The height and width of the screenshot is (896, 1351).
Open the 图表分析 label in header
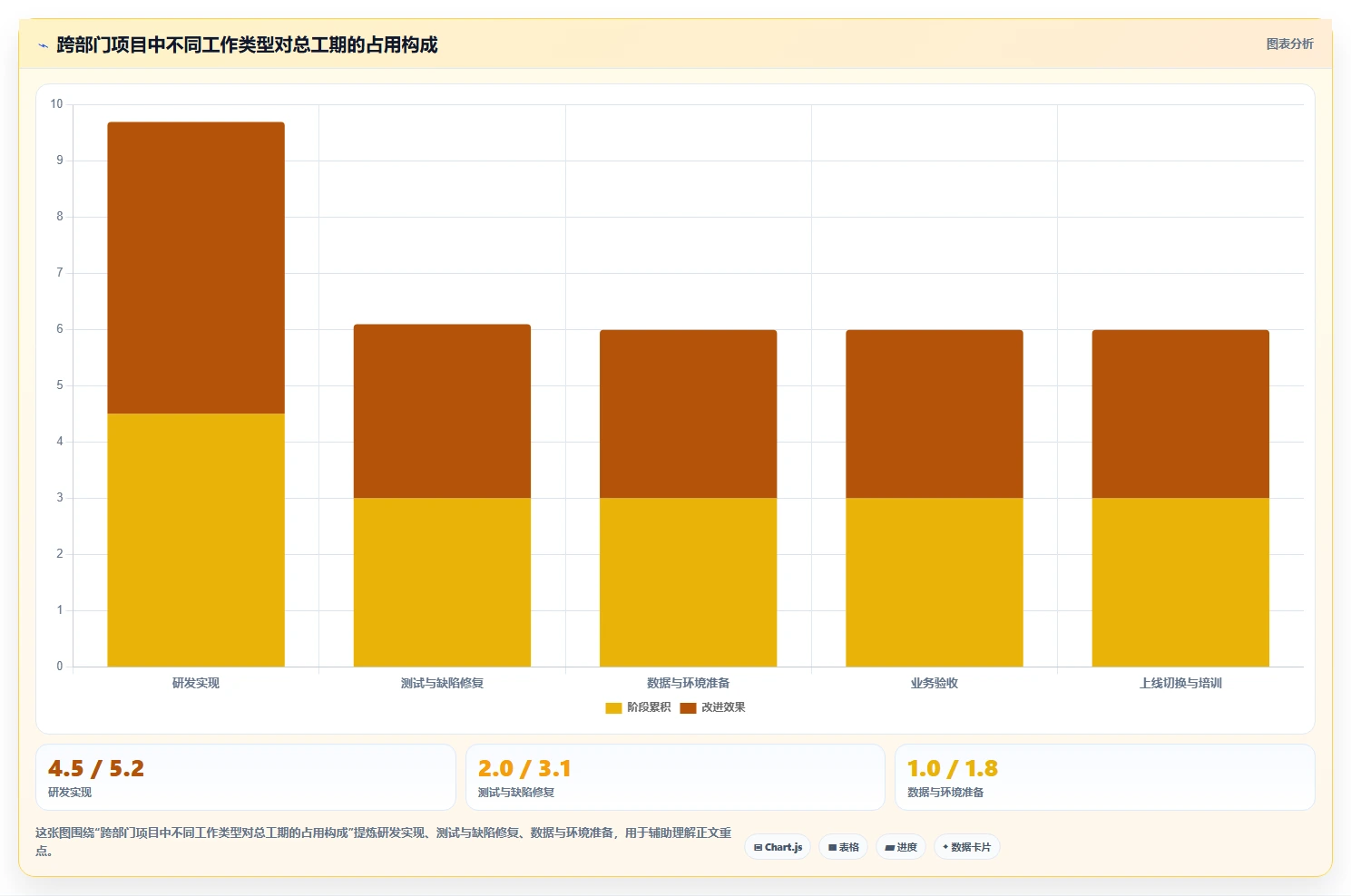tap(1289, 44)
